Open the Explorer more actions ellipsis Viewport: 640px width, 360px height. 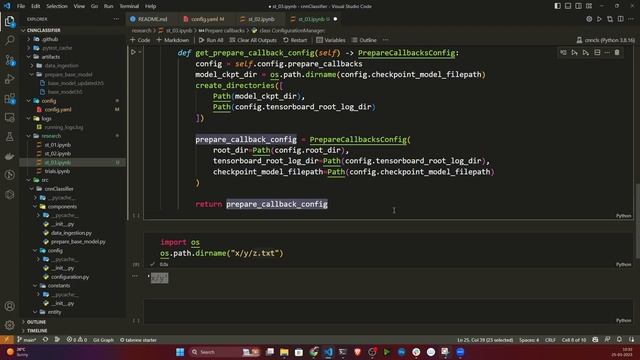(116, 19)
